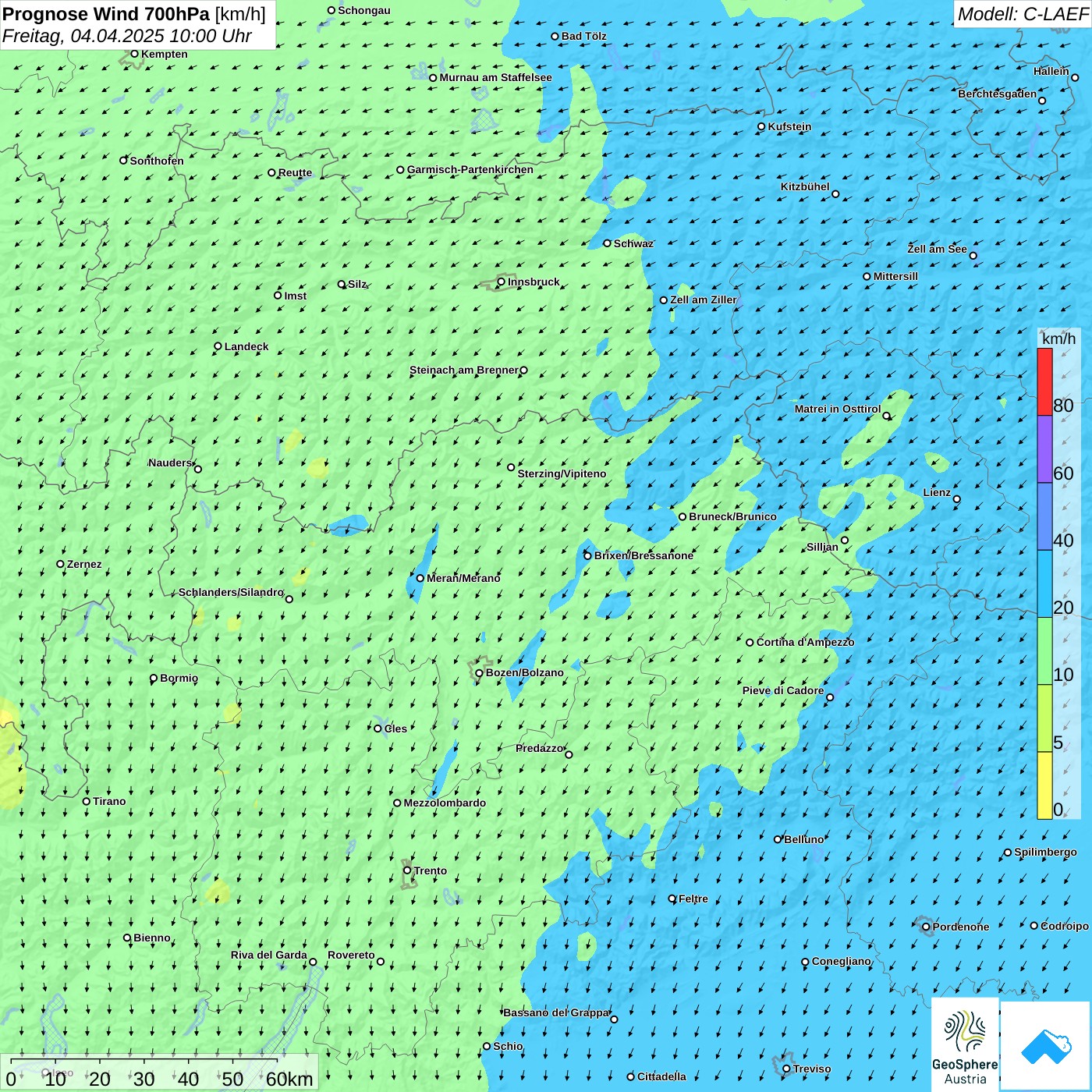Click the red 80 km/h legend color
The height and width of the screenshot is (1092, 1092).
pyautogui.click(x=1044, y=382)
